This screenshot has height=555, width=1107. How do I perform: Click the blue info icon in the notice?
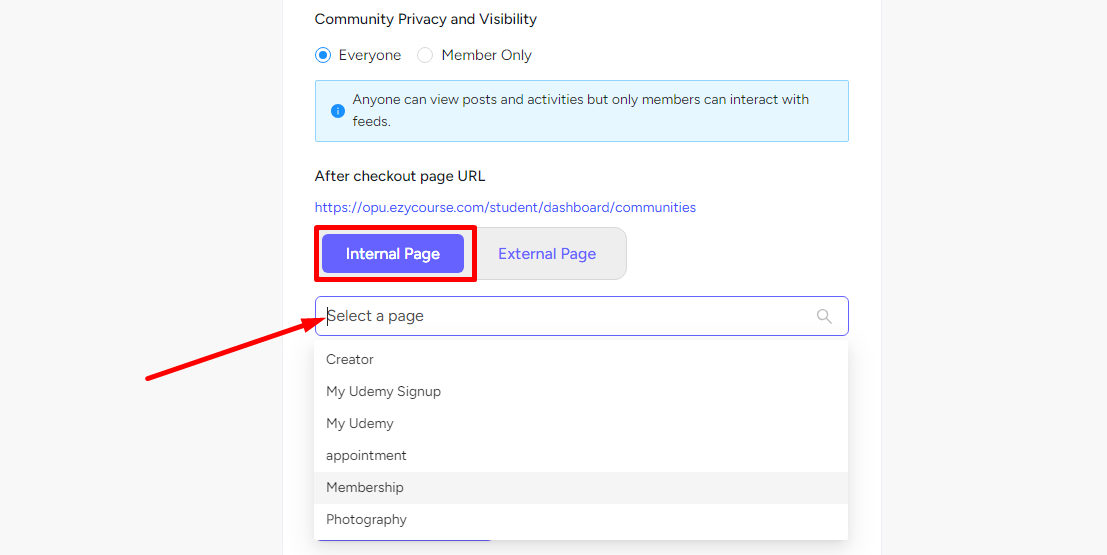(337, 111)
